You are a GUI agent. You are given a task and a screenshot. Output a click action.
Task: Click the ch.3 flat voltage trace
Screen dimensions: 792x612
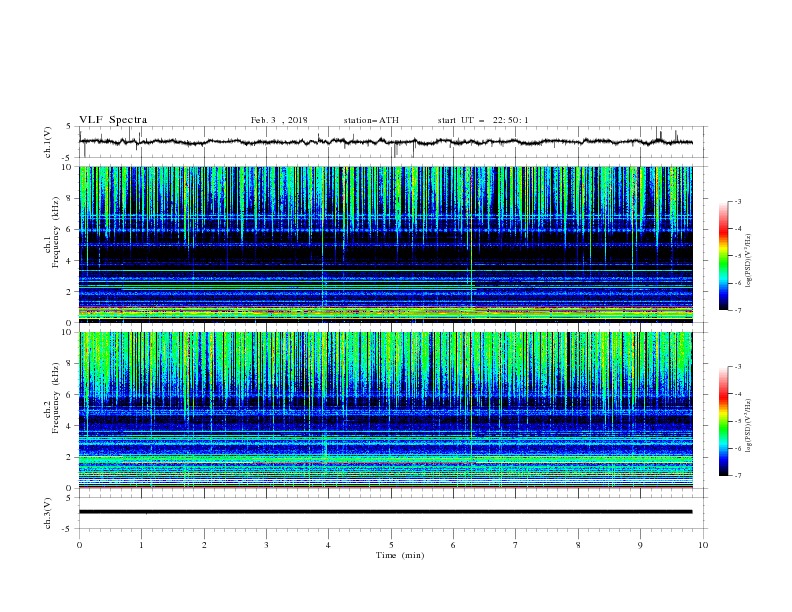tap(385, 512)
